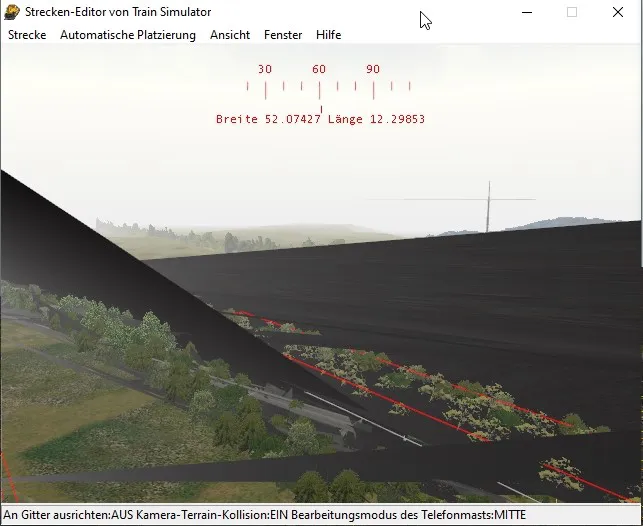643x526 pixels.
Task: Click the maximize button in title bar
Action: point(572,12)
